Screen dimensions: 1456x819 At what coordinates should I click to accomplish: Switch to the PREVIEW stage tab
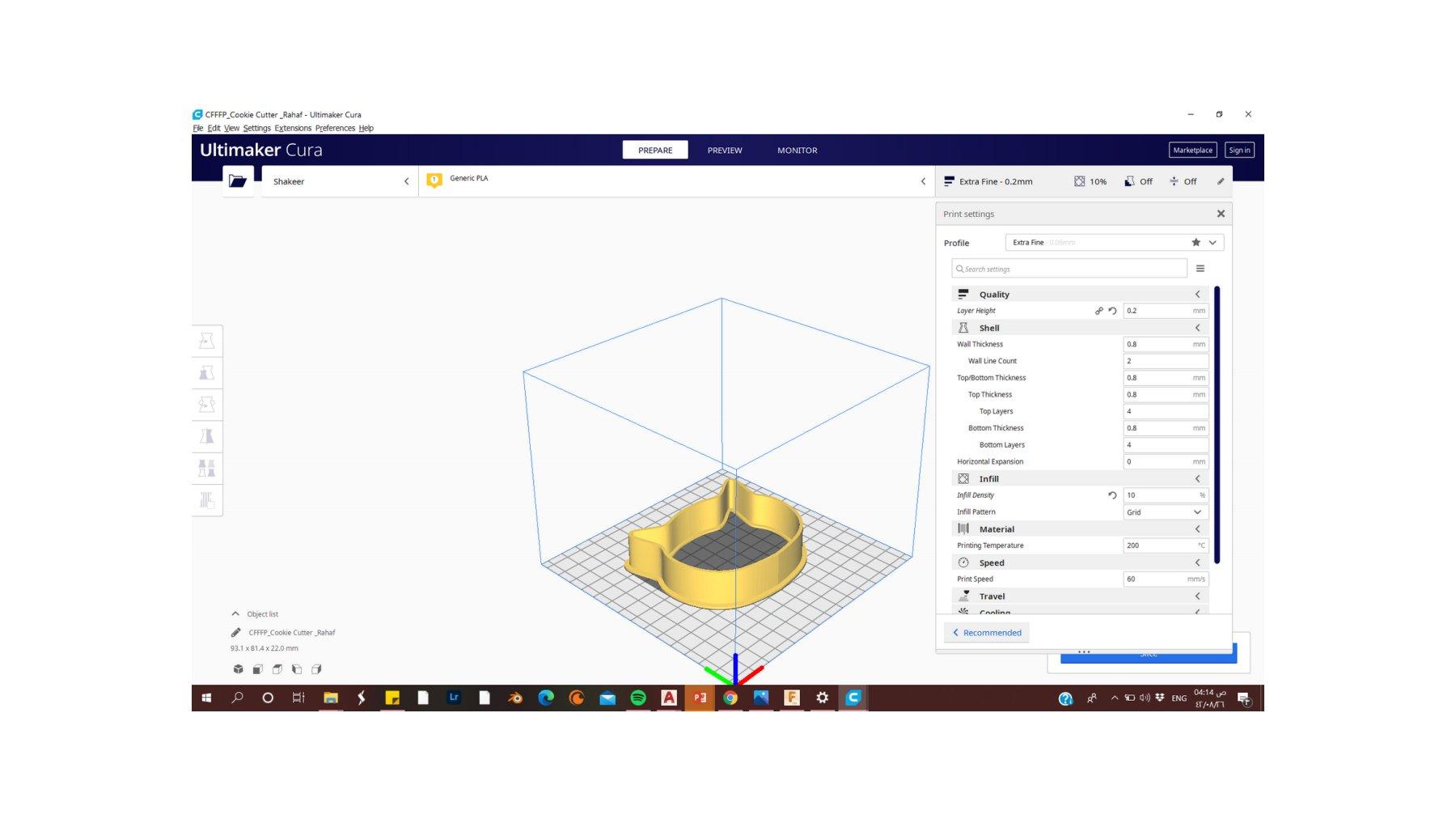725,151
